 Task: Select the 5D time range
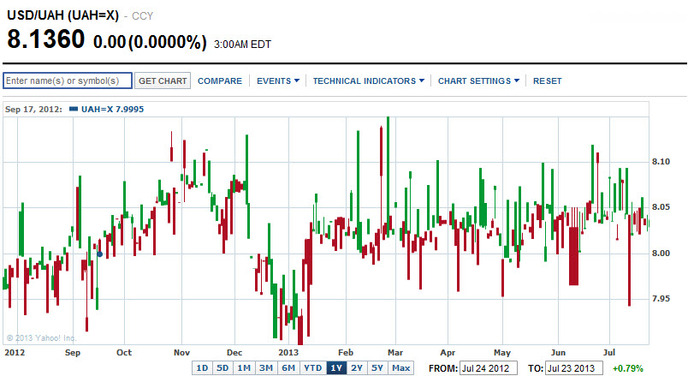point(223,368)
